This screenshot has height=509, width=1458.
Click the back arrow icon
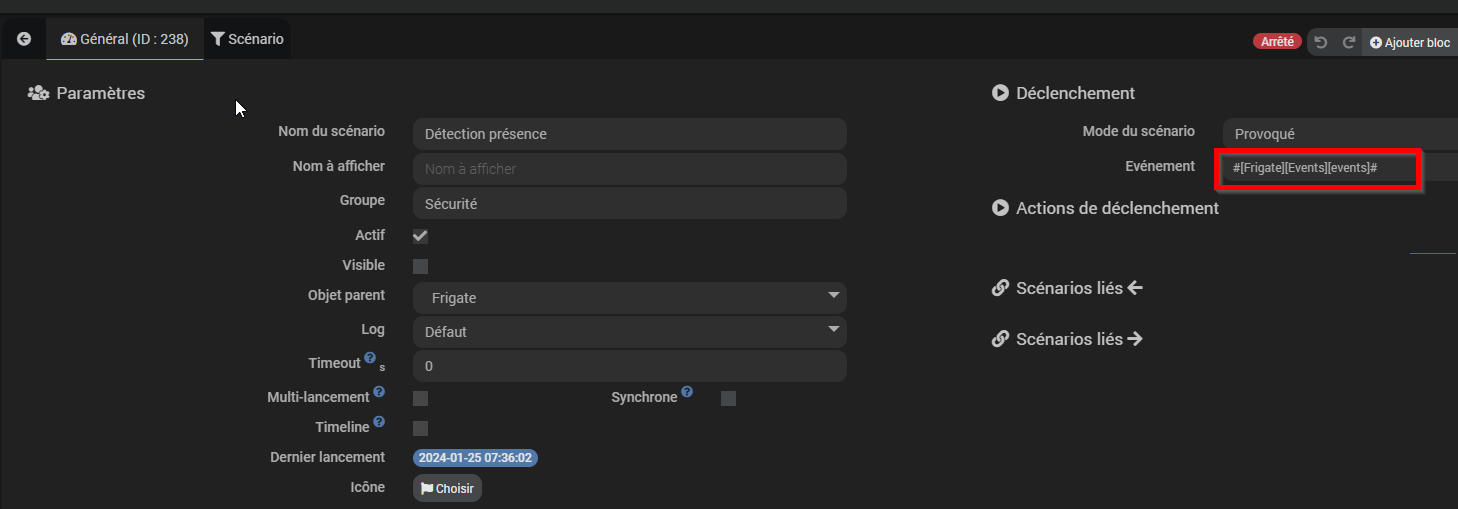click(x=24, y=39)
